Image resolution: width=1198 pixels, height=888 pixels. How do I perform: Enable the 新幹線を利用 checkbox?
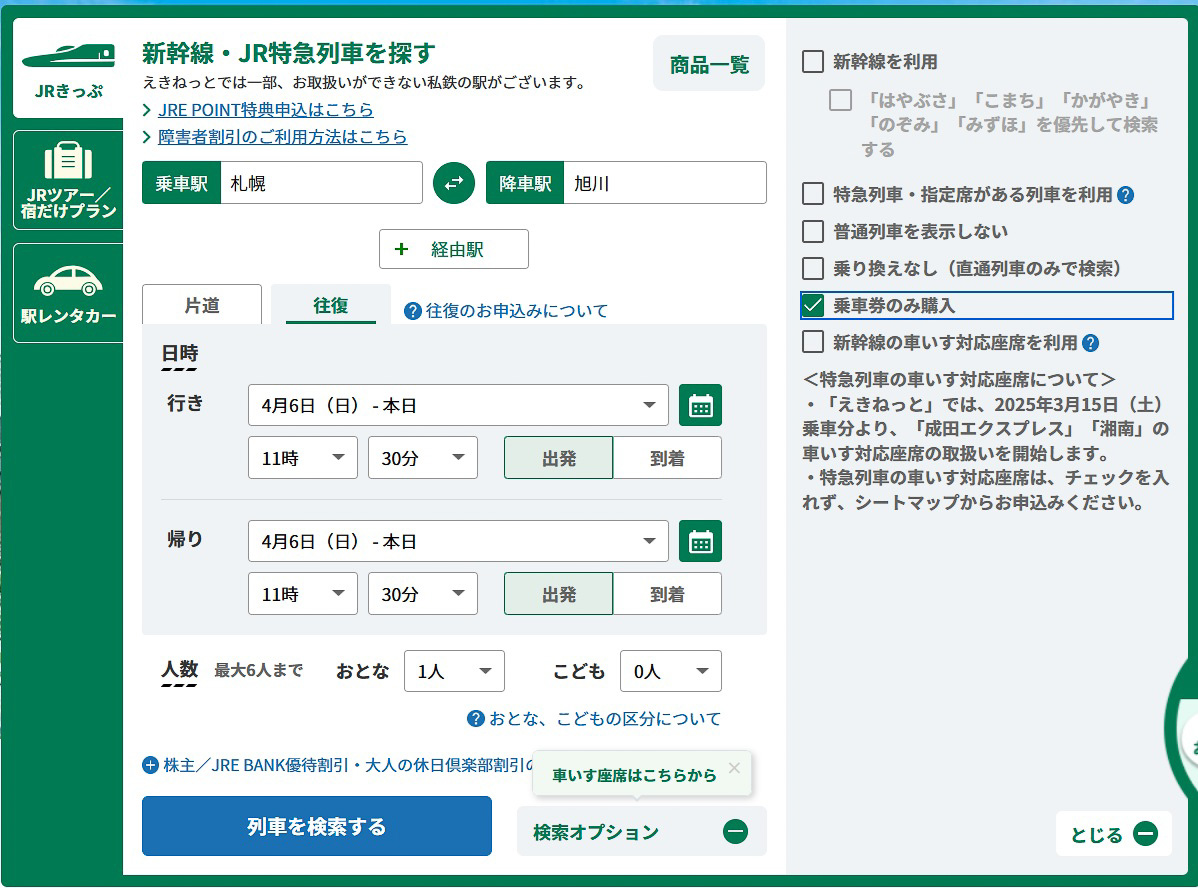(814, 61)
